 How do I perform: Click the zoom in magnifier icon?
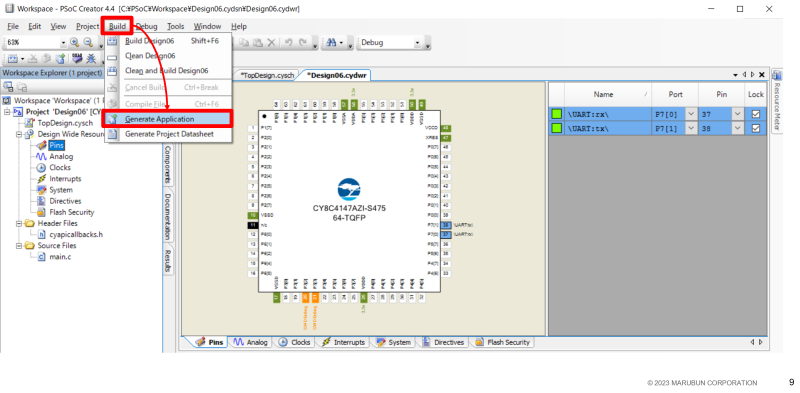point(74,43)
